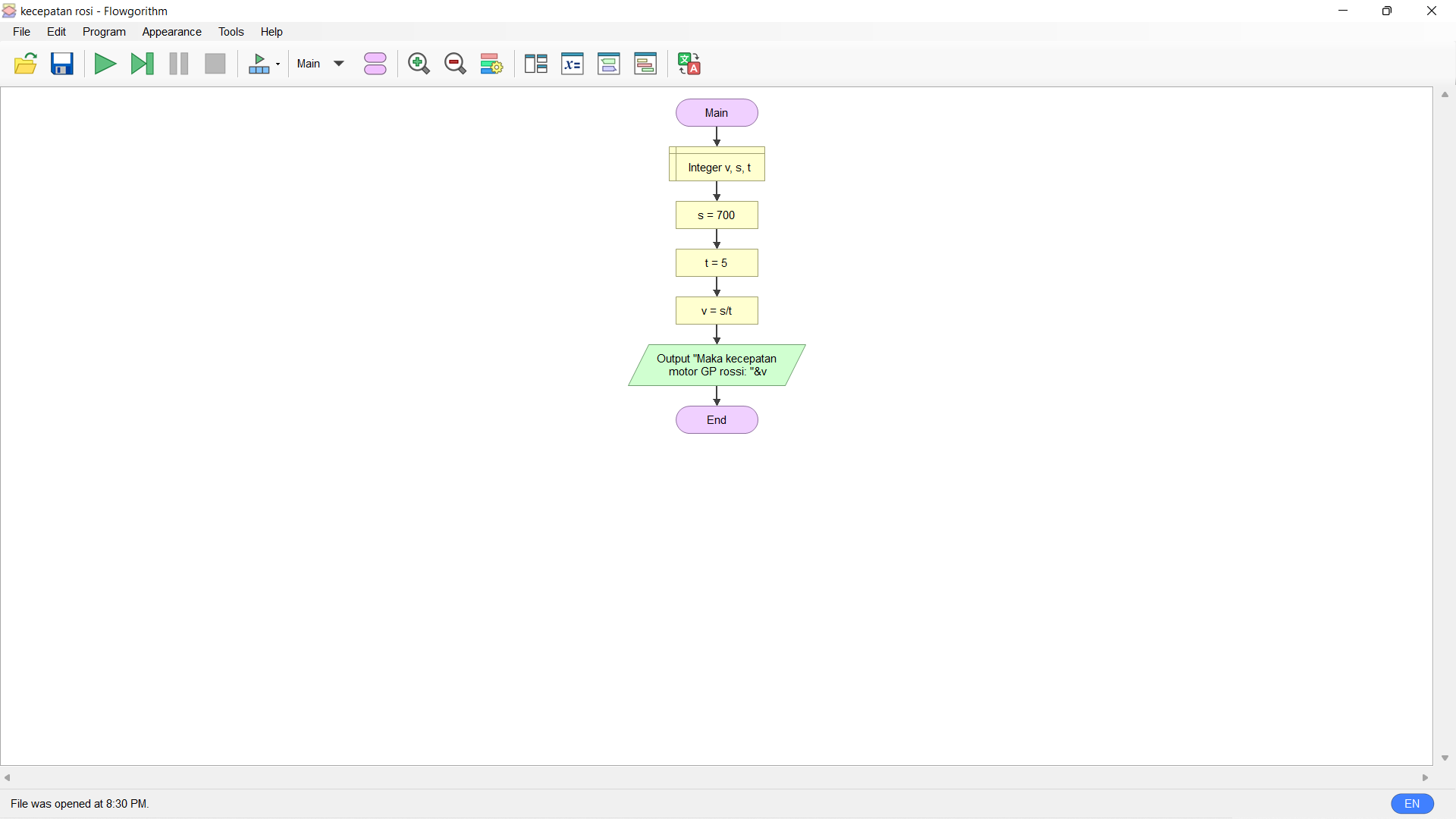Stop the running program

[215, 64]
